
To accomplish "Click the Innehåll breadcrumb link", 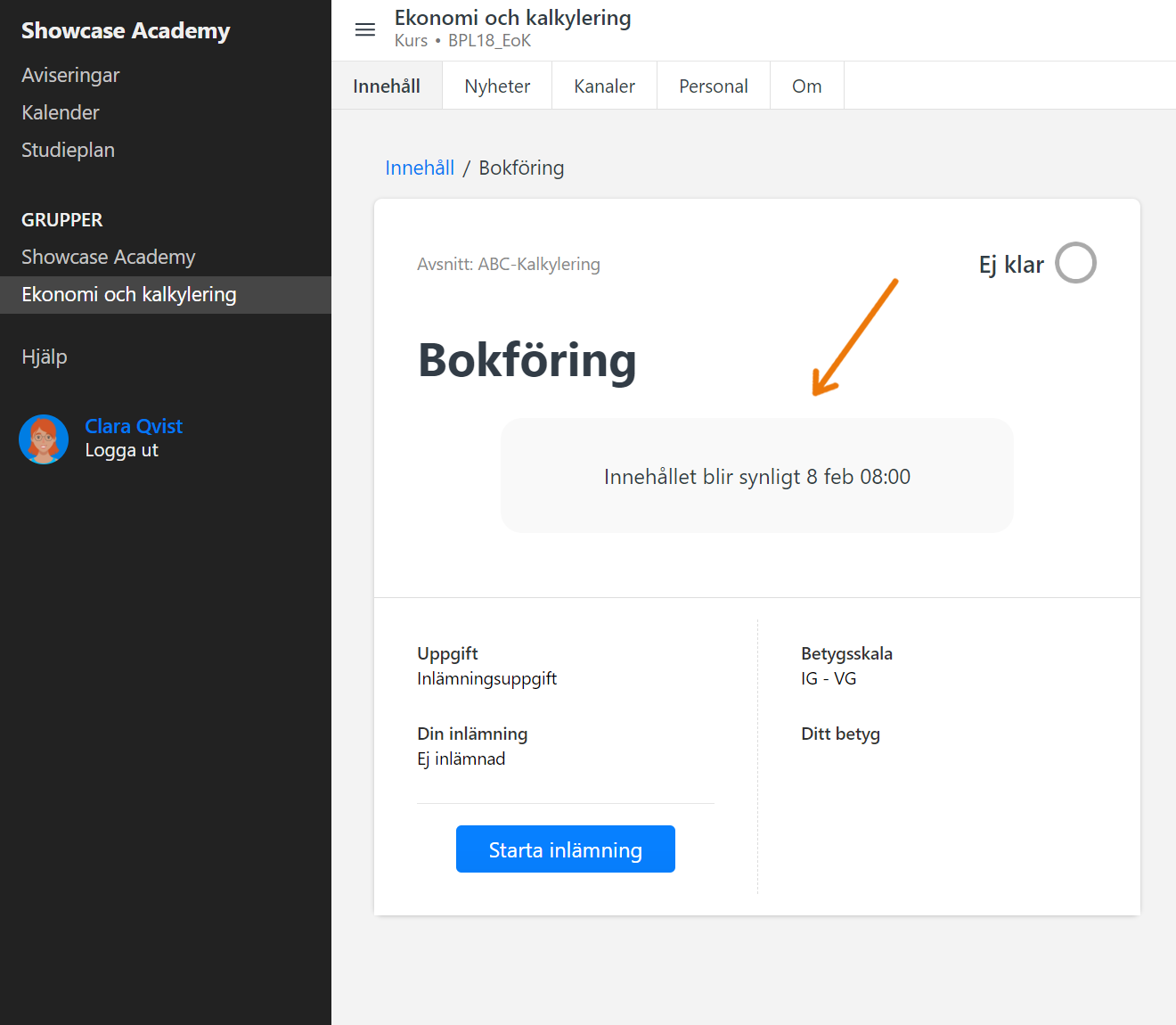I will coord(419,168).
